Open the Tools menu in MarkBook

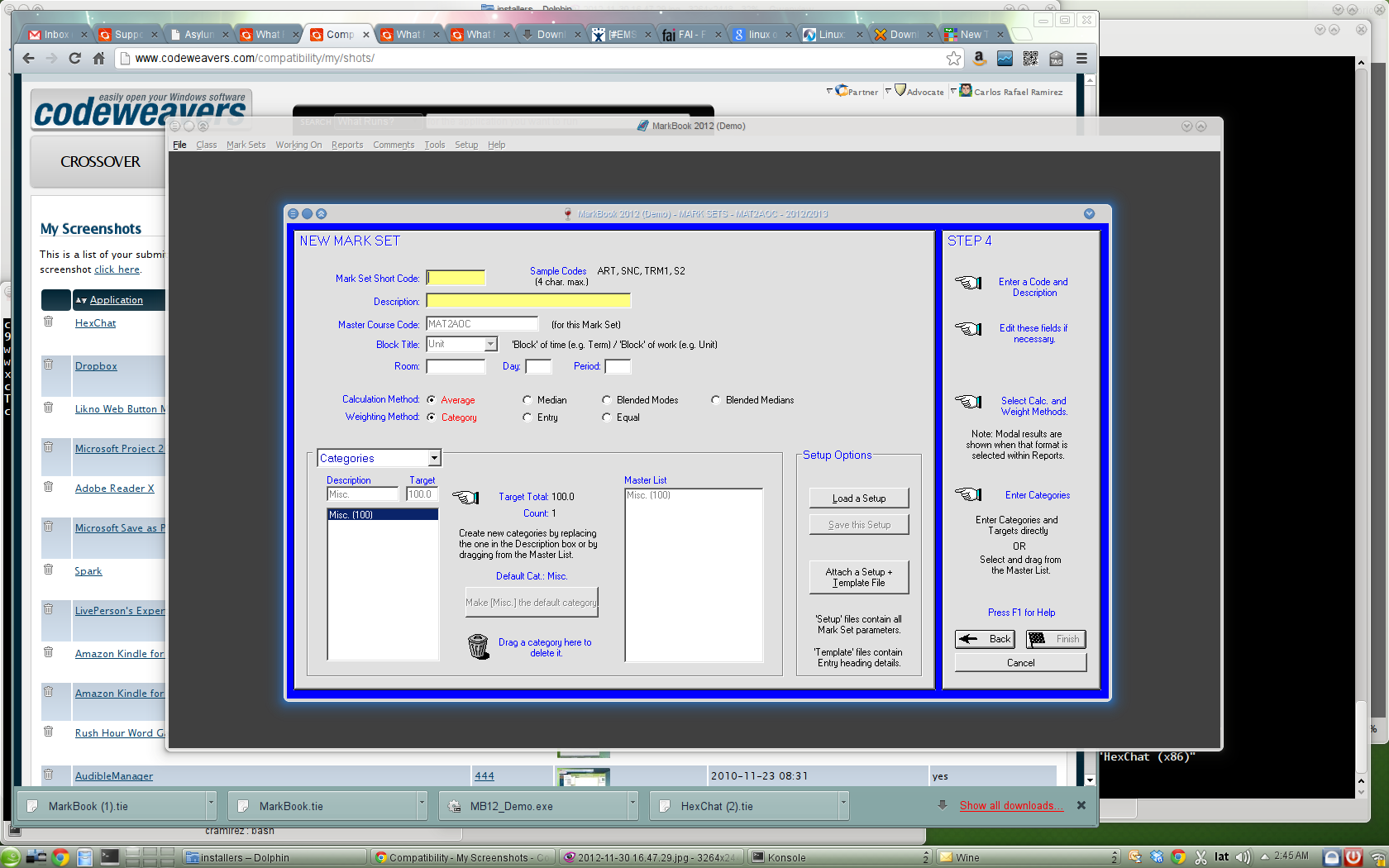[x=435, y=145]
